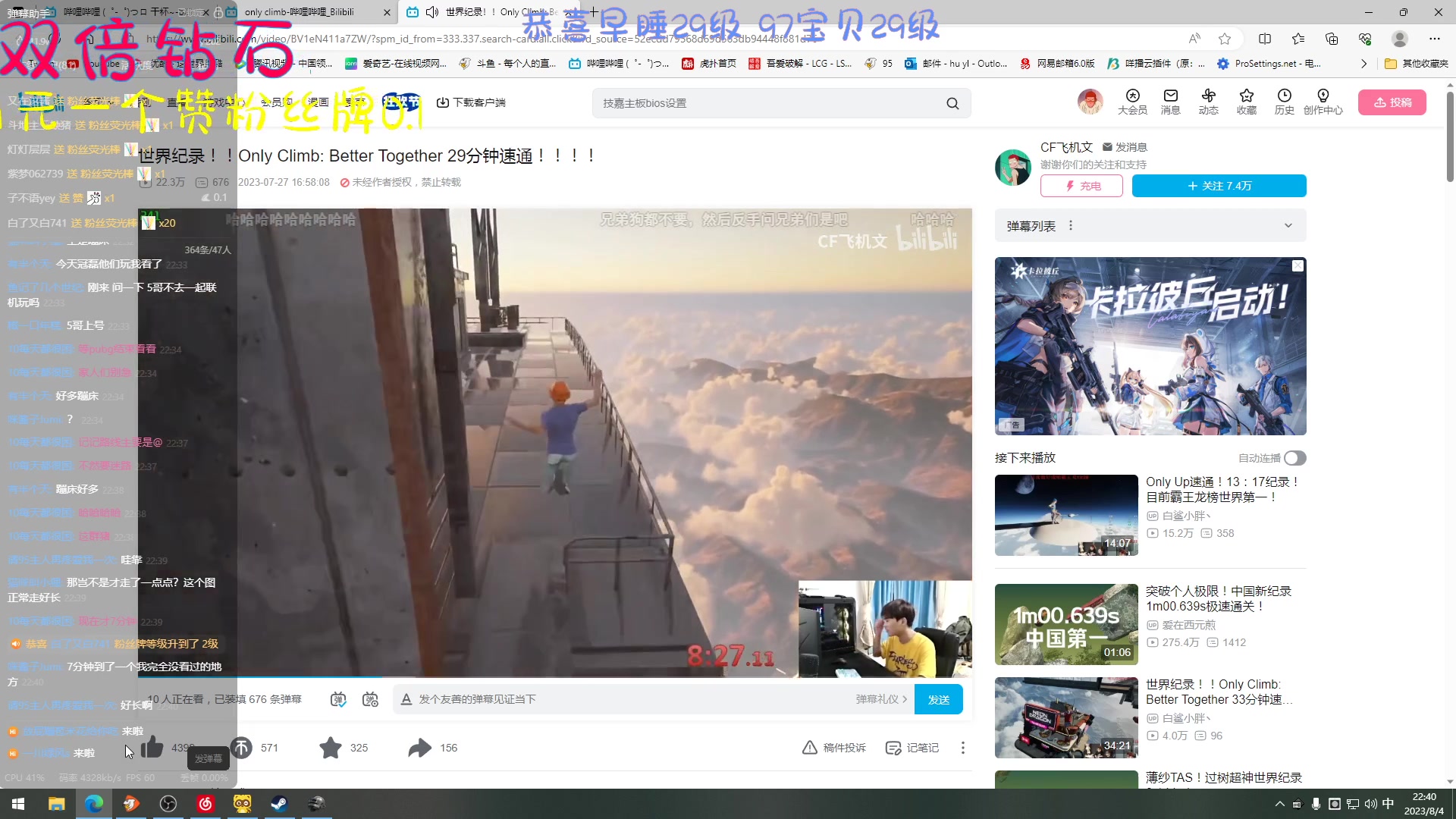Open ProSettings.net bookmark
1456x819 pixels.
1269,64
